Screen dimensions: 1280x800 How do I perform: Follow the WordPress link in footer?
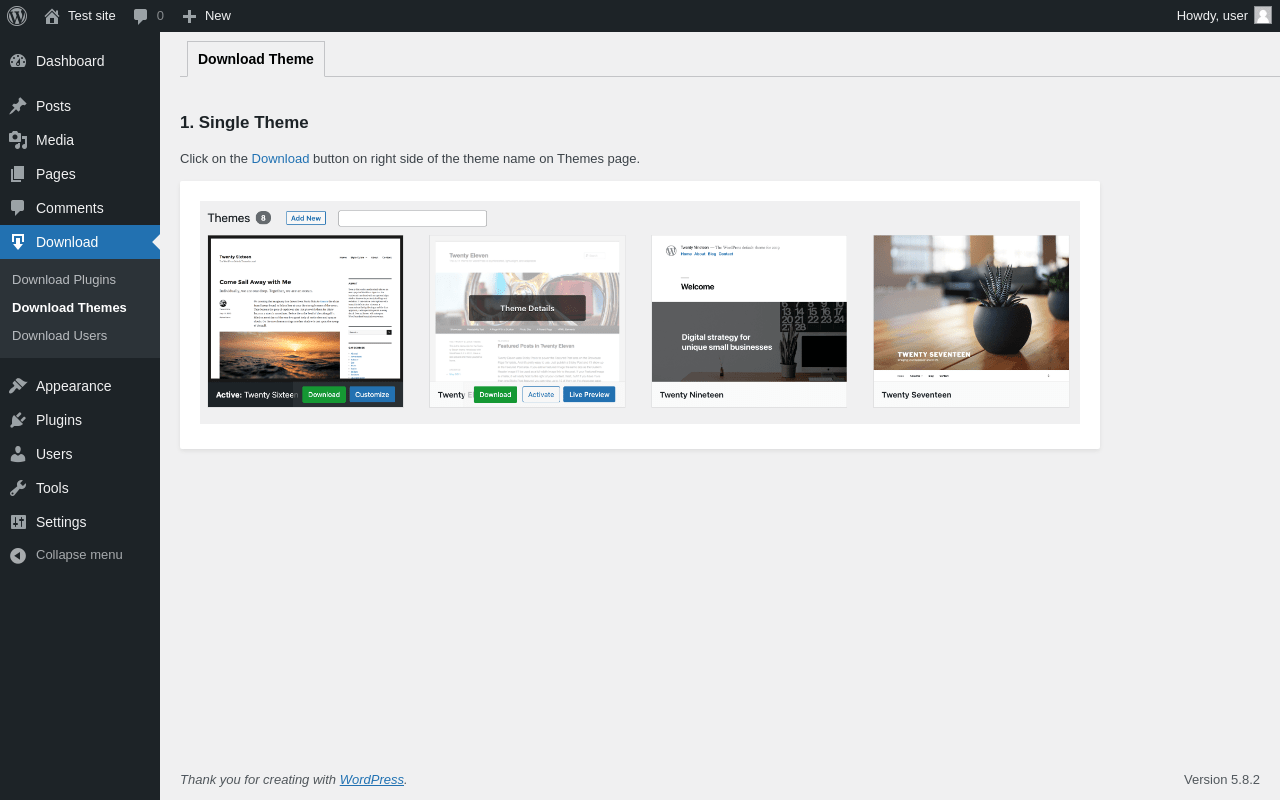[x=372, y=779]
